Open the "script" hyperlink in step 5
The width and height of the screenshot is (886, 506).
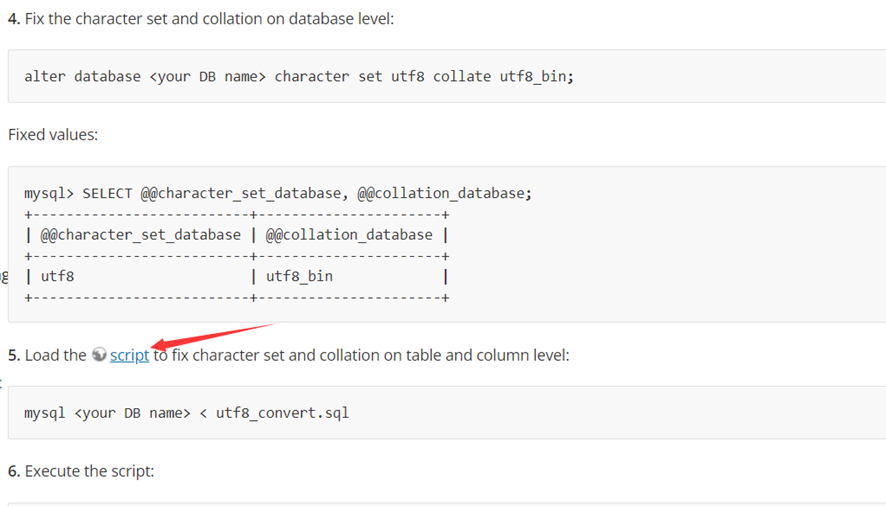pyautogui.click(x=129, y=355)
